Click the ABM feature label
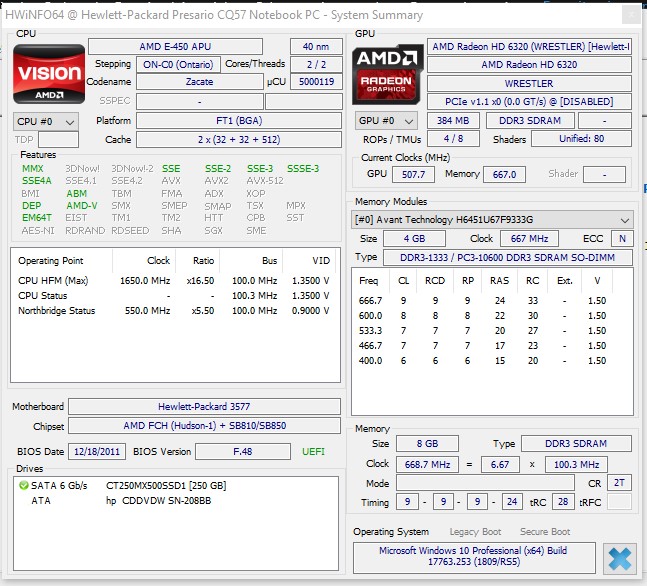 point(76,194)
